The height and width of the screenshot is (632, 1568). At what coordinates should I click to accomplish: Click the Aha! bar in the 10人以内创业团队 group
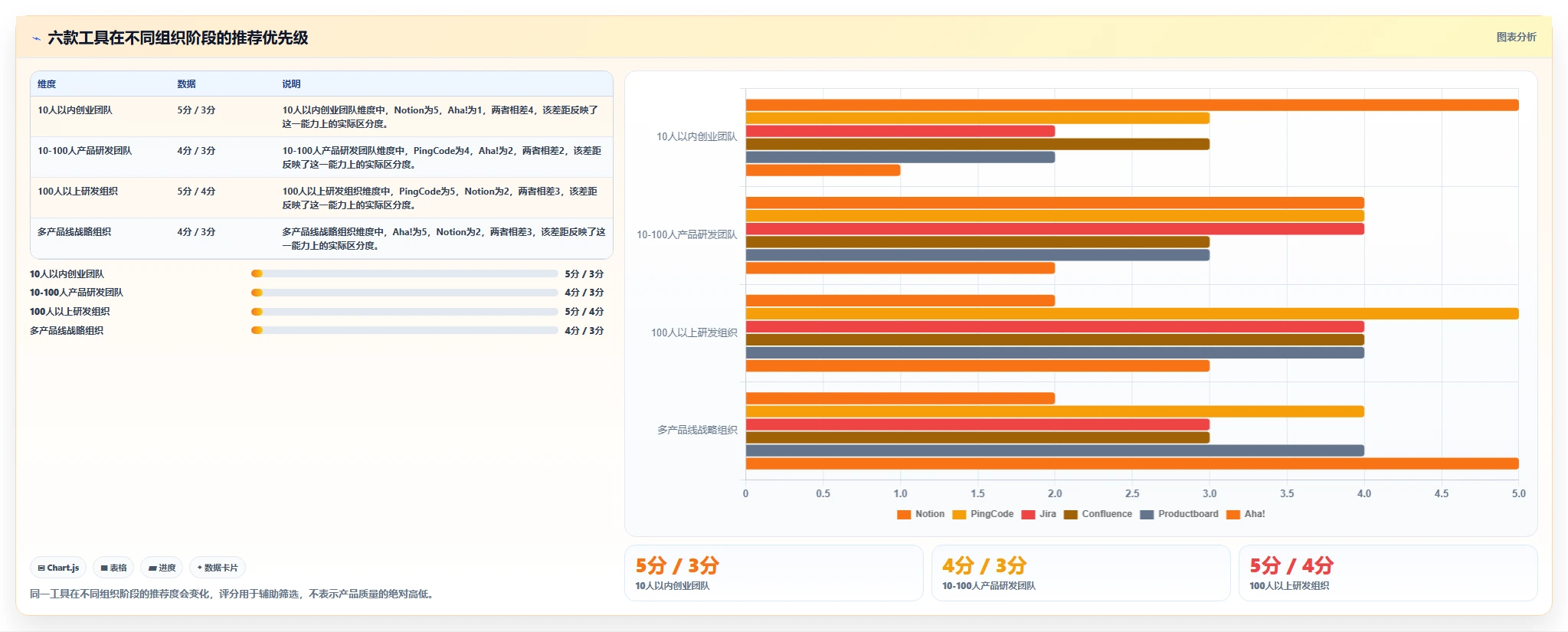coord(823,170)
